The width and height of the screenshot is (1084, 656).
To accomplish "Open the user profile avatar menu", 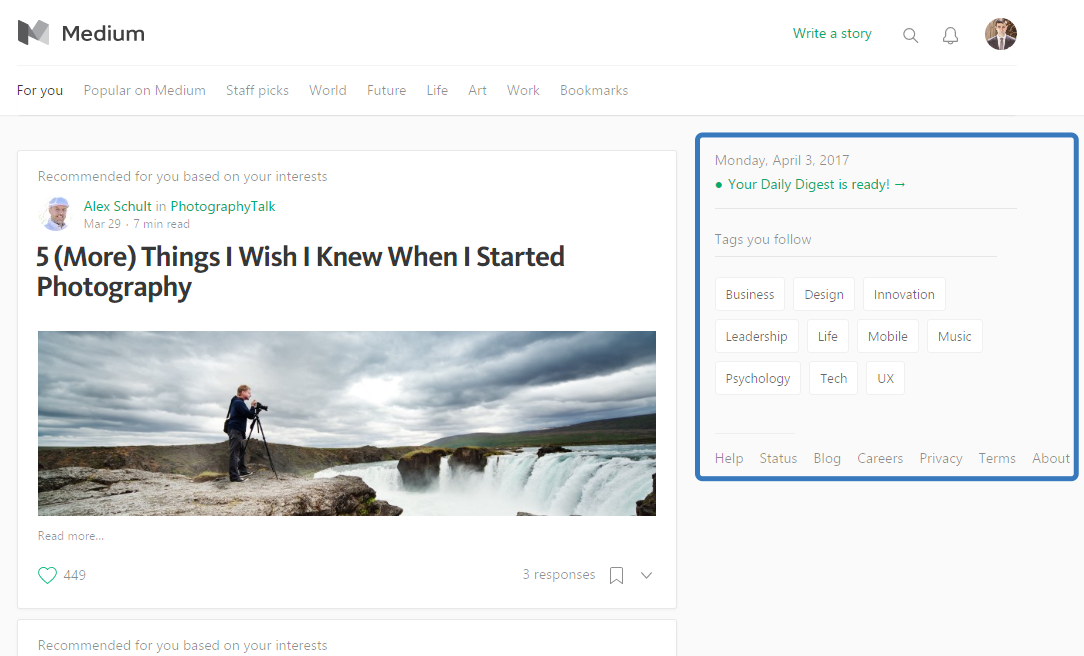I will pyautogui.click(x=1000, y=34).
